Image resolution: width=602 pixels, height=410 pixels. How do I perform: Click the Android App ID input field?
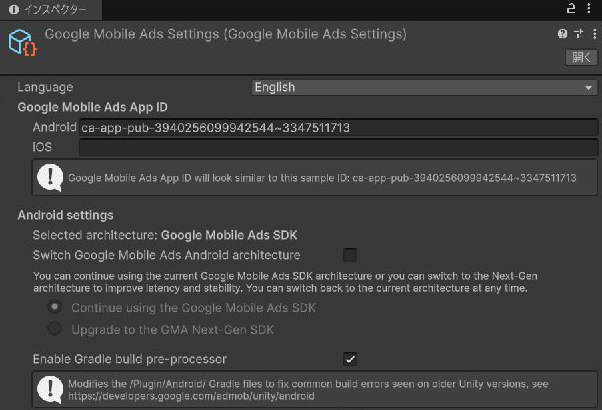[338, 127]
